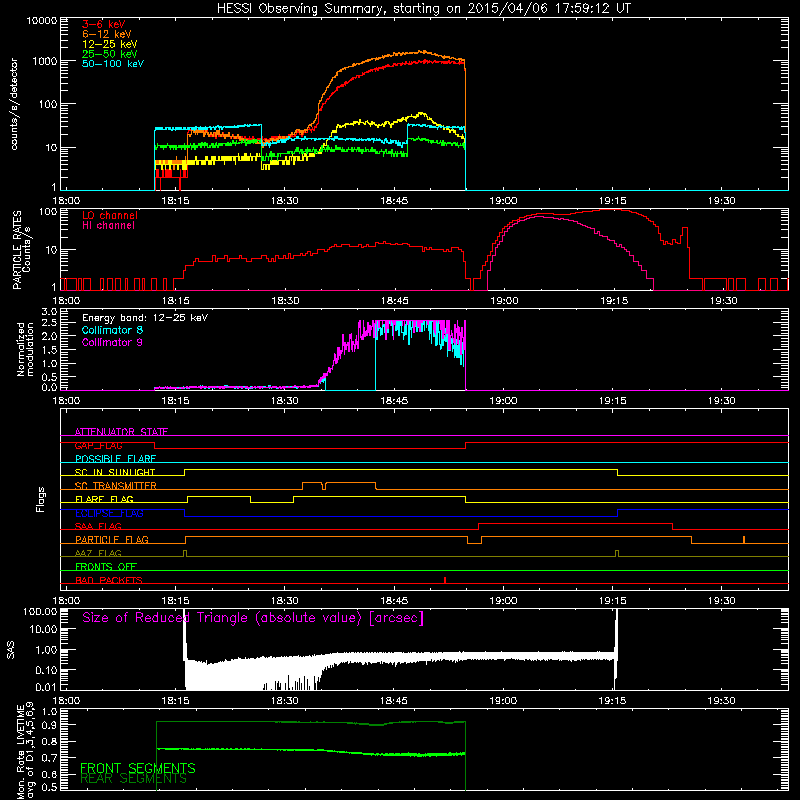Click the AAZ_FLAG pulse near 19:15
800x800 pixels.
click(617, 554)
